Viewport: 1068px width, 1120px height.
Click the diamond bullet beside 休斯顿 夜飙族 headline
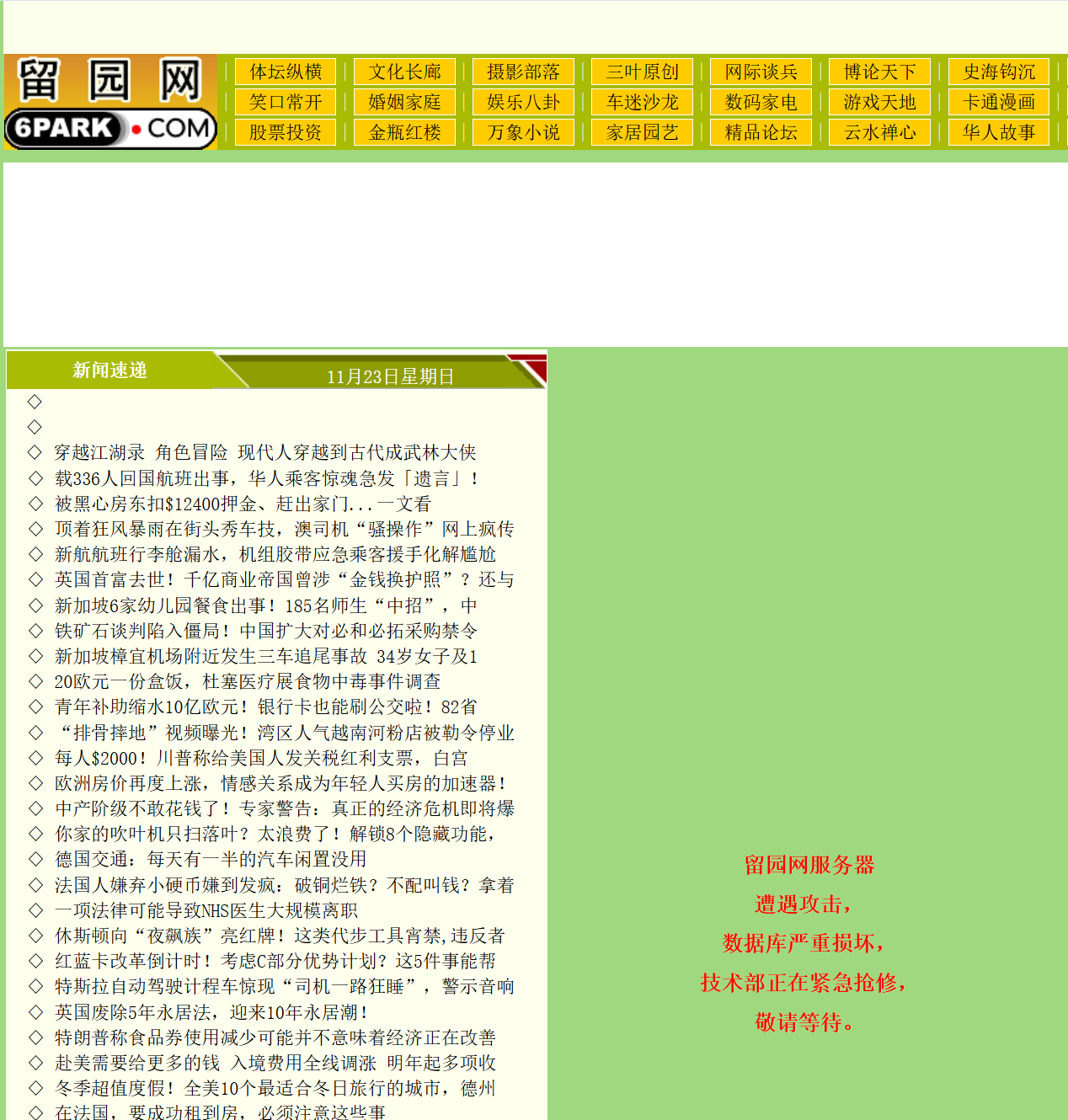35,936
